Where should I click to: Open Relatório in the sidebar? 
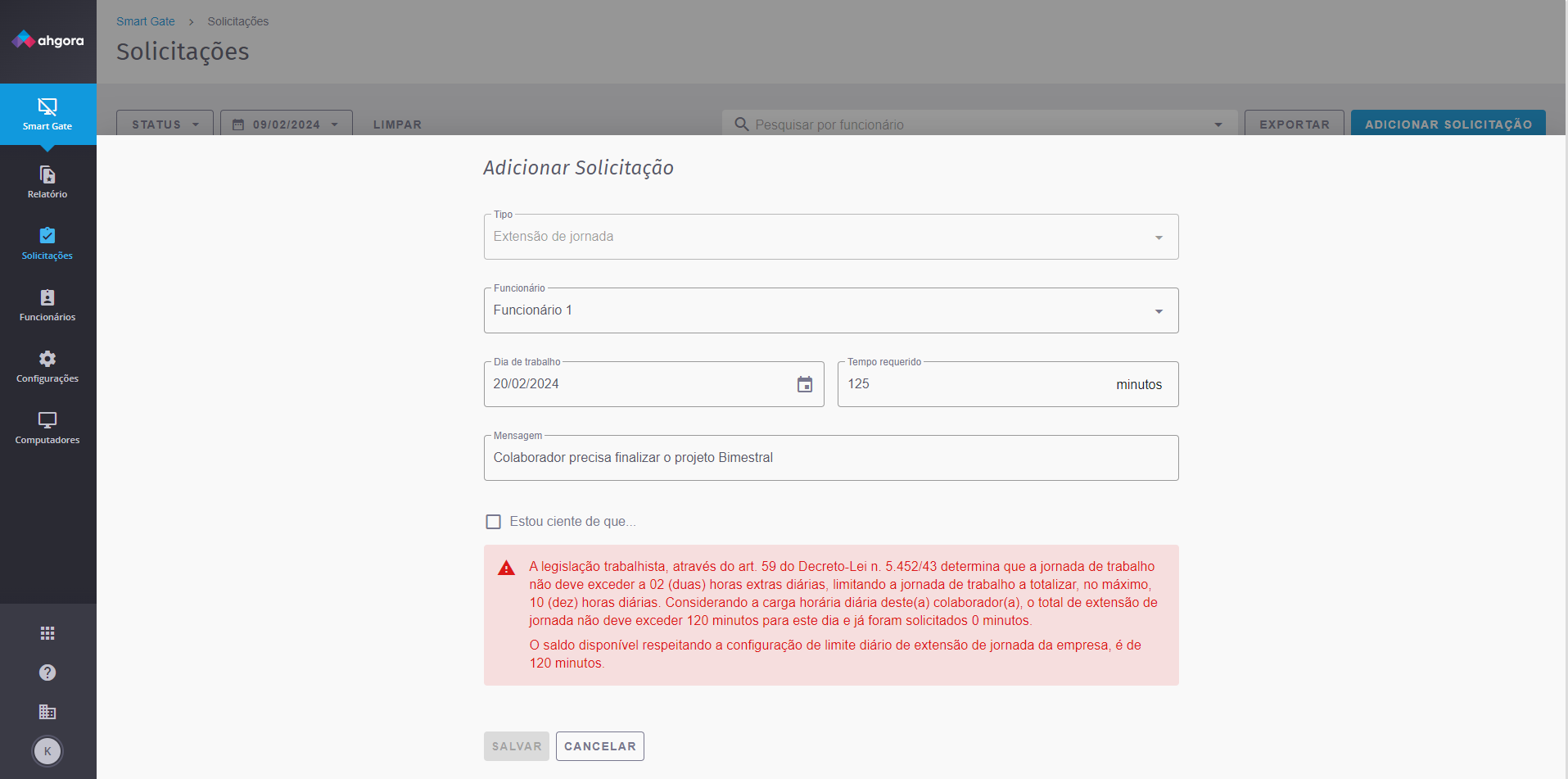[x=47, y=182]
